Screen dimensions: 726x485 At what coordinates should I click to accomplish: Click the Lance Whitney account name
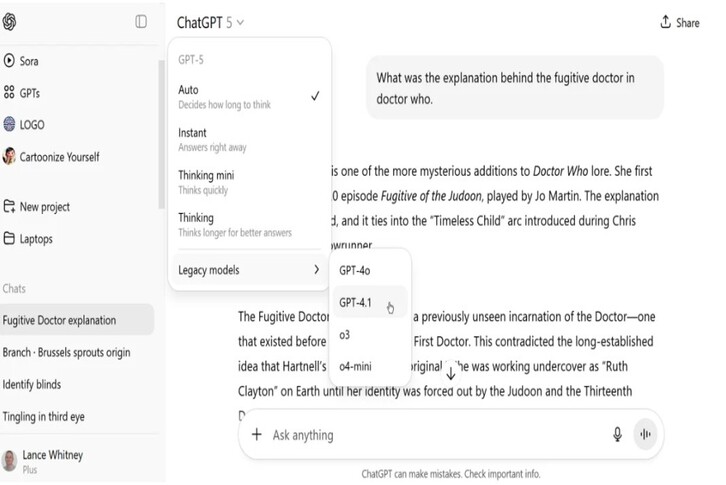coord(53,455)
